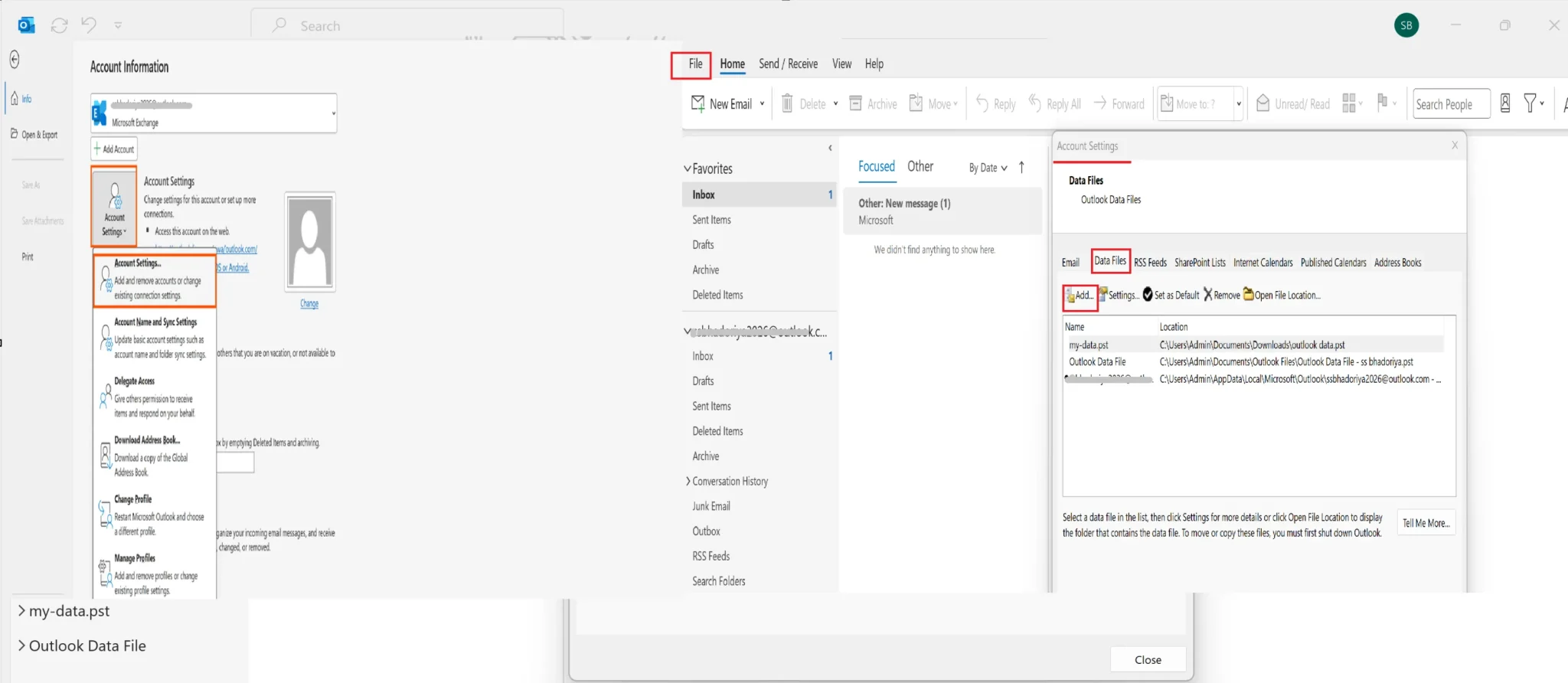Expand the Outlook Data File tree
Viewport: 1568px width, 683px height.
click(x=21, y=645)
